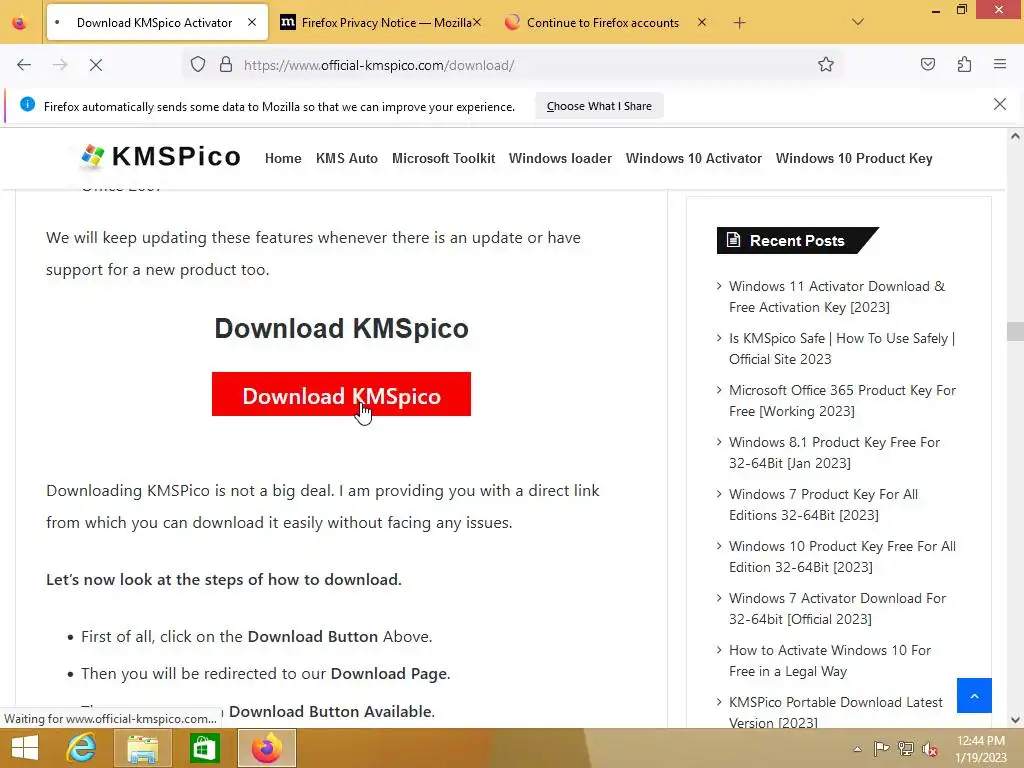Image resolution: width=1024 pixels, height=768 pixels.
Task: Click the scrollbar up arrow
Action: click(1014, 136)
